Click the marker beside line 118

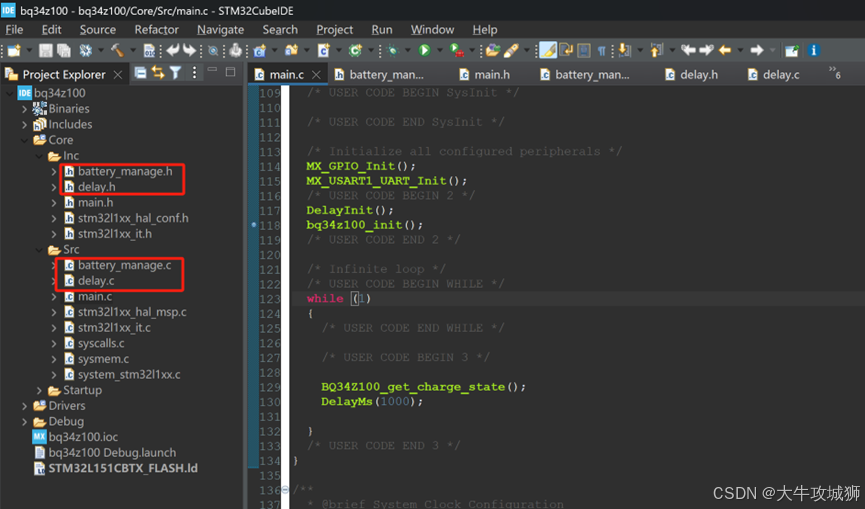pyautogui.click(x=254, y=225)
